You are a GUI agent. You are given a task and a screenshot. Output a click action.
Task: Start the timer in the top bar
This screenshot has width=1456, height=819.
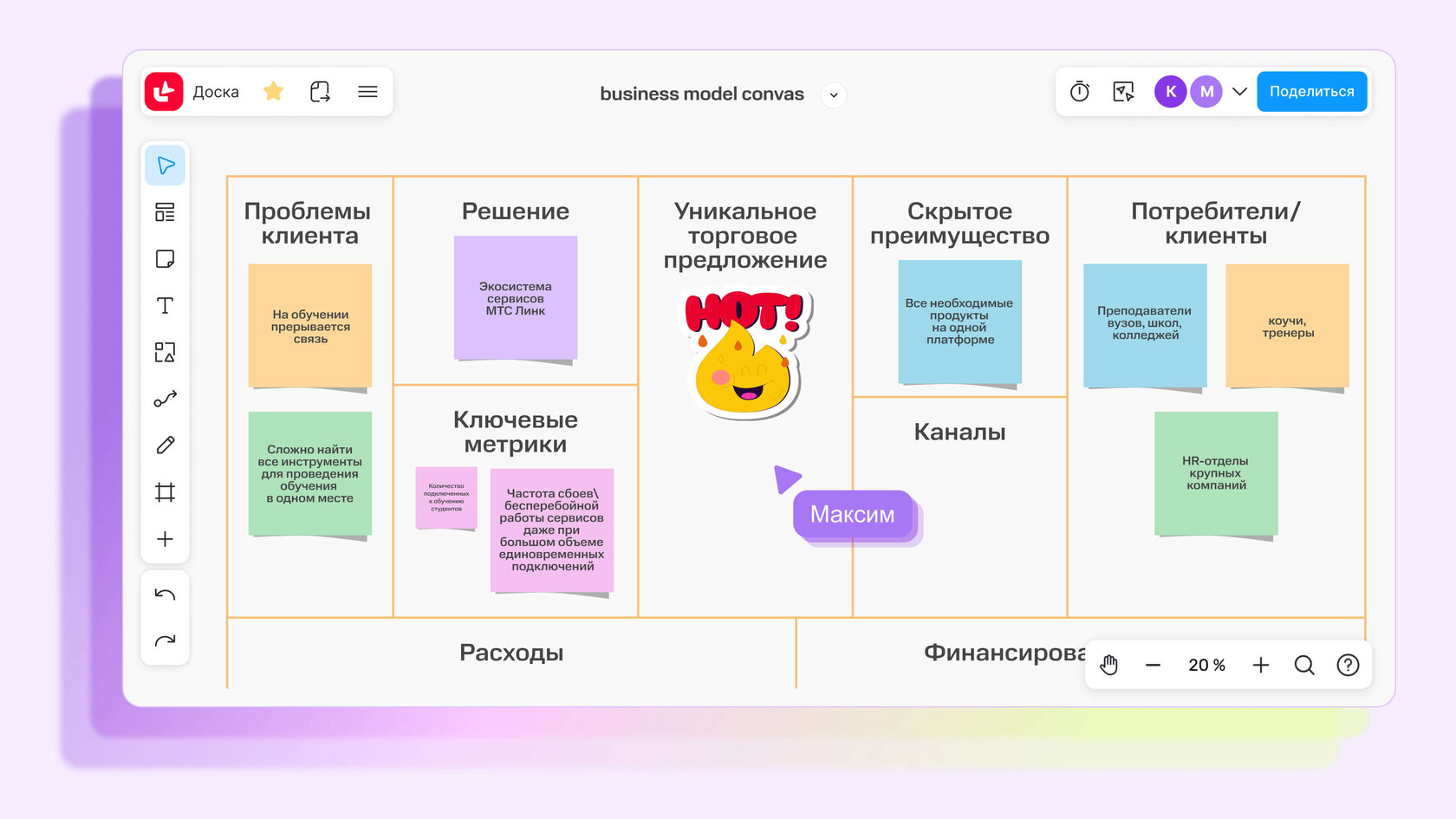coord(1078,90)
